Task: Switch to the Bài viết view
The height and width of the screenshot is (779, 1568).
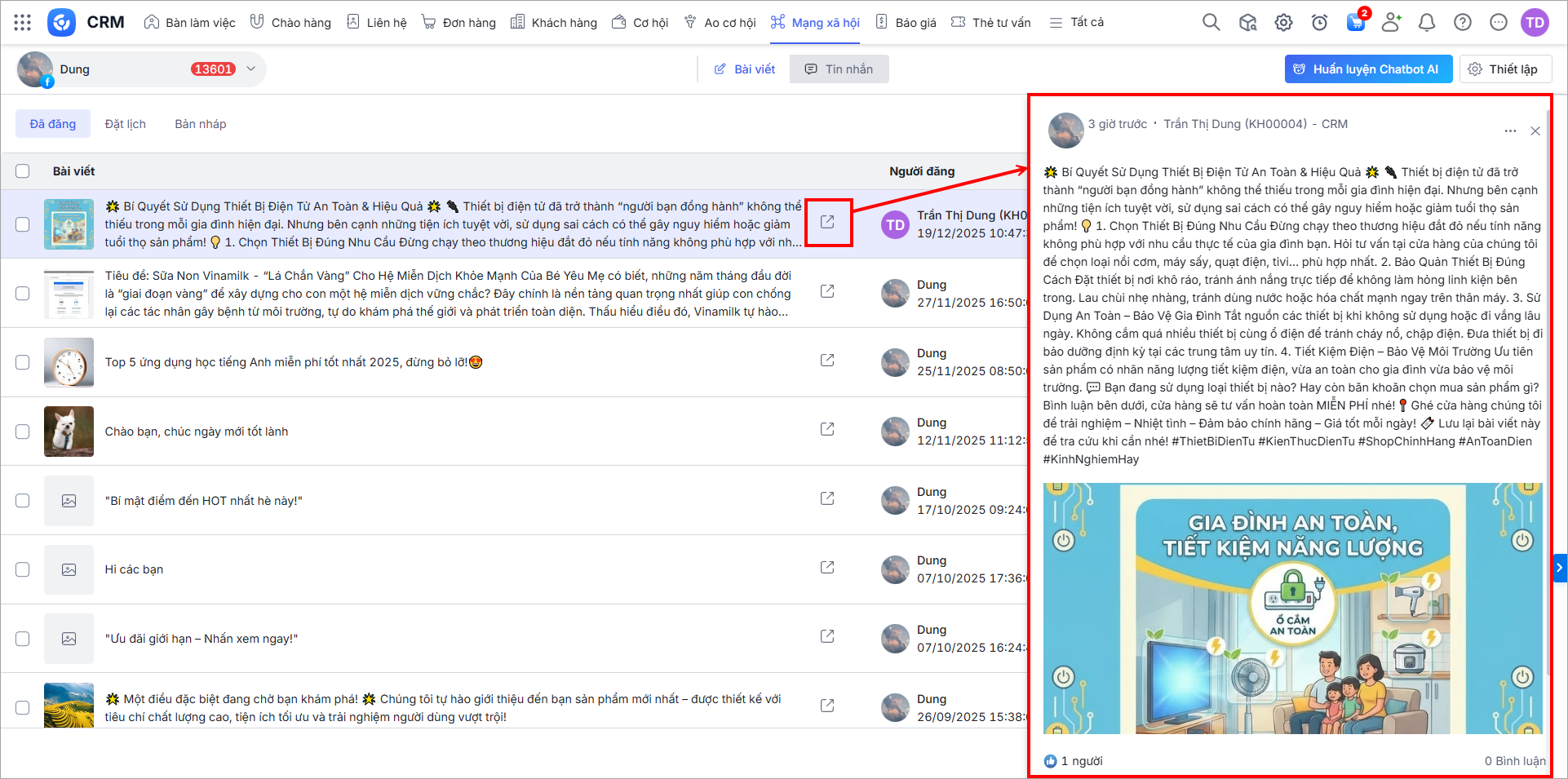Action: tap(744, 69)
